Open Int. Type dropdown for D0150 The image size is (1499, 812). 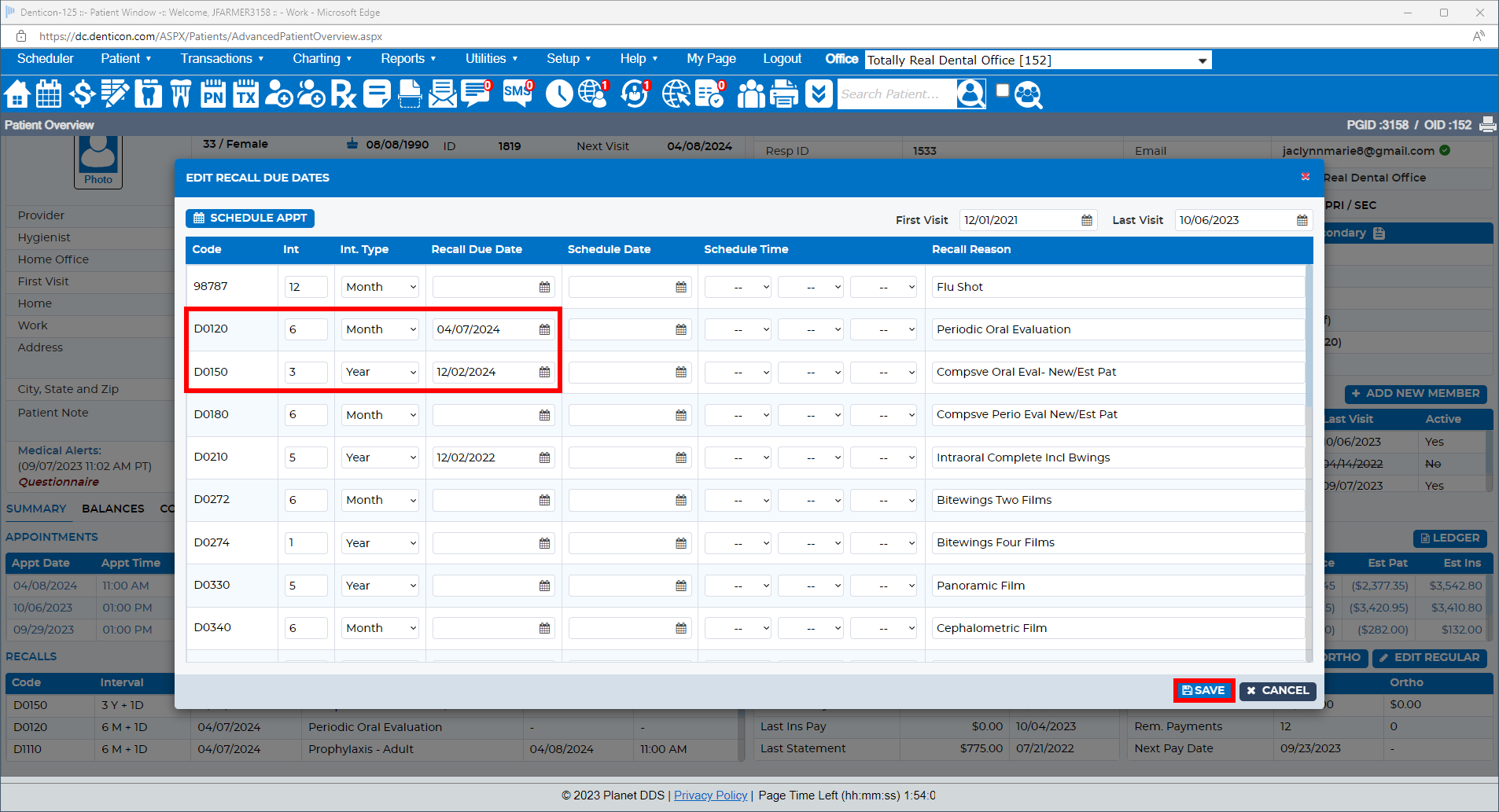[381, 373]
